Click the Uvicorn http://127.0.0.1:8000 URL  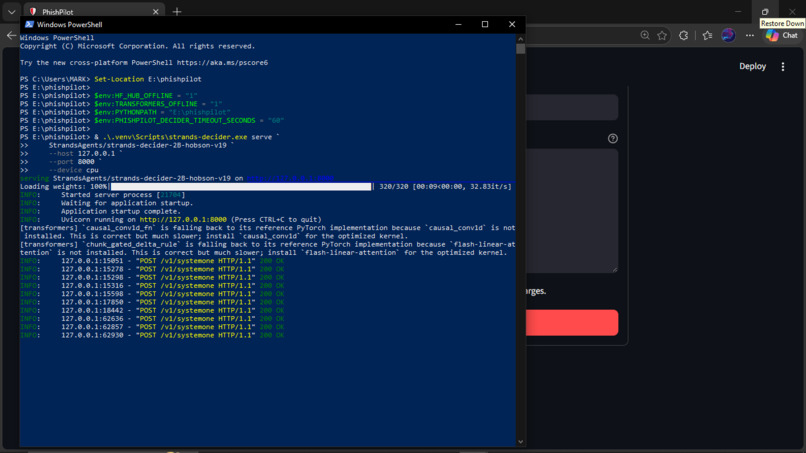click(183, 220)
